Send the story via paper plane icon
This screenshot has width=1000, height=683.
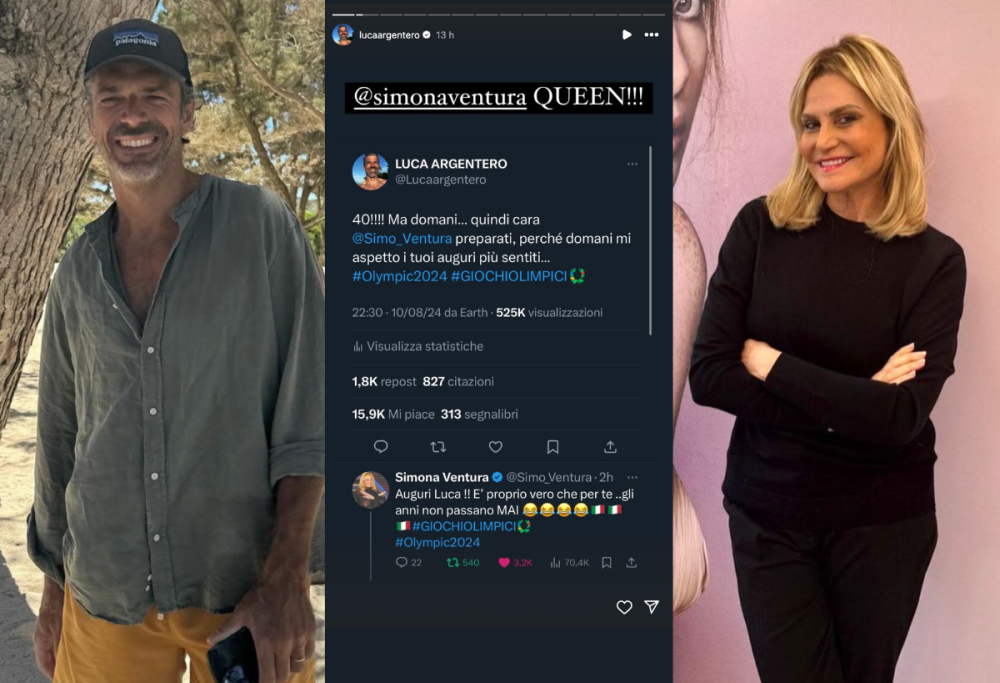click(651, 607)
